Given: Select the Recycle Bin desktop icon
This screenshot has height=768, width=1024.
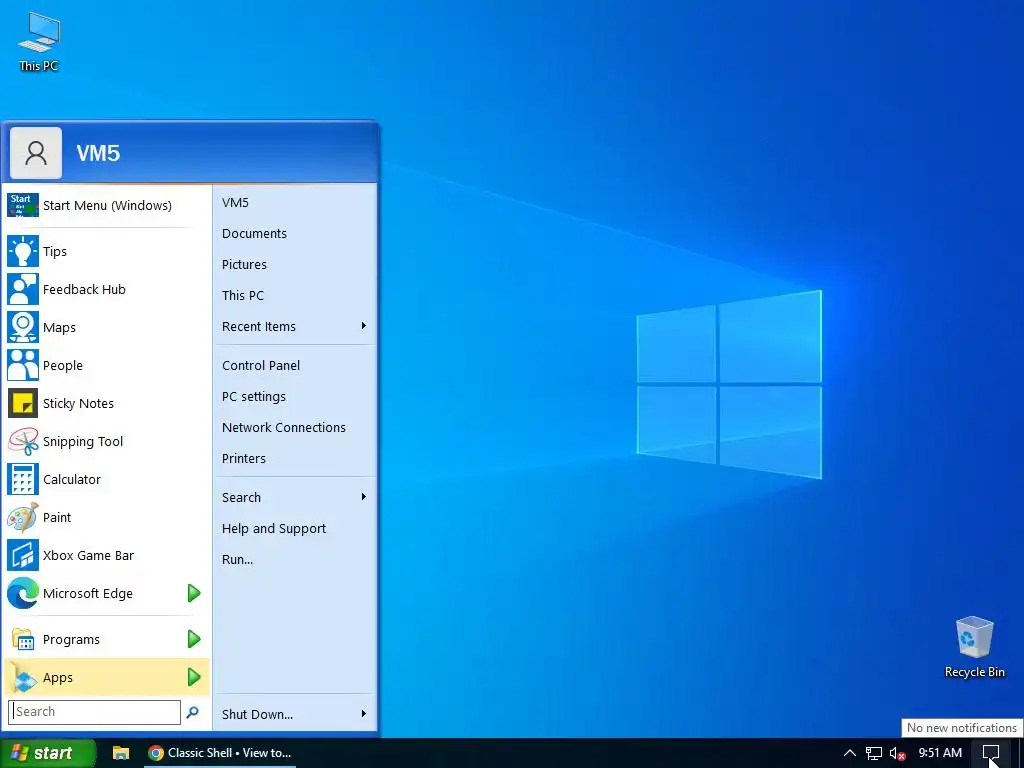Looking at the screenshot, I should point(974,647).
